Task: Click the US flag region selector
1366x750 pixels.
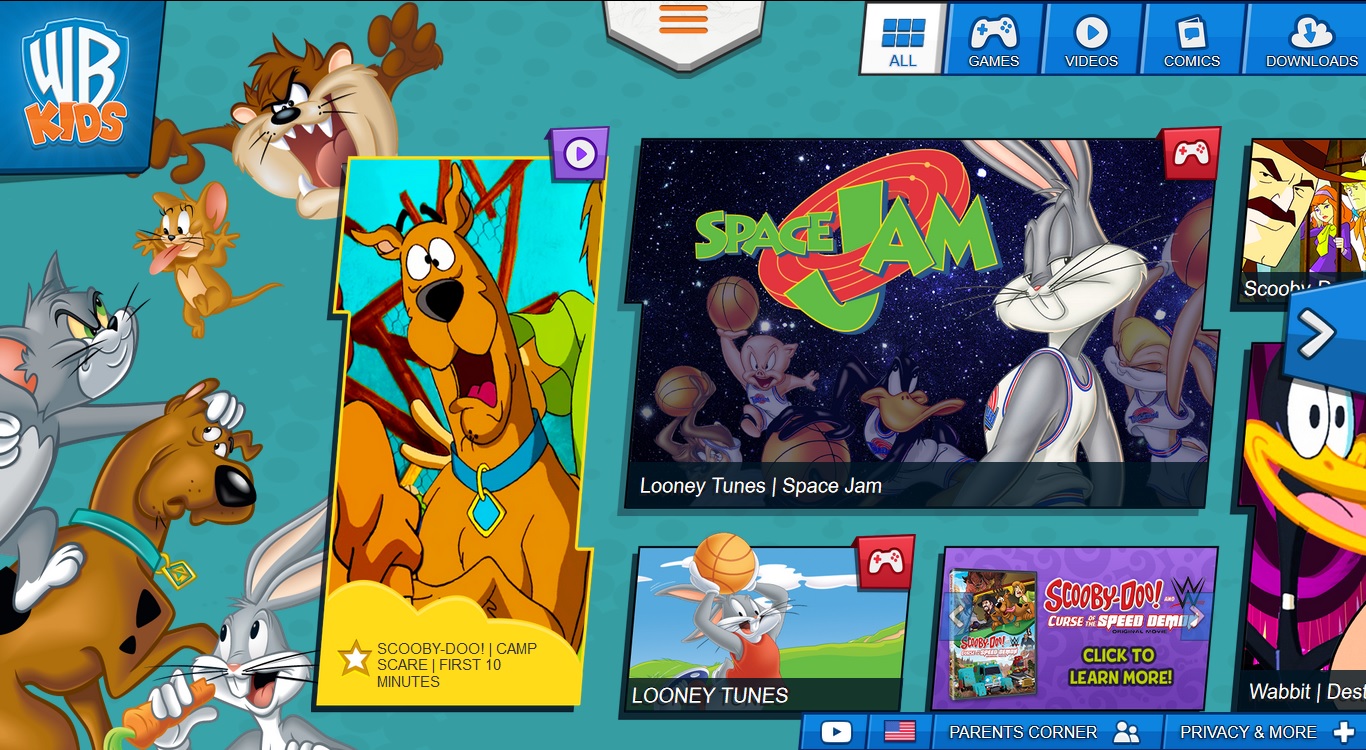Action: tap(900, 732)
